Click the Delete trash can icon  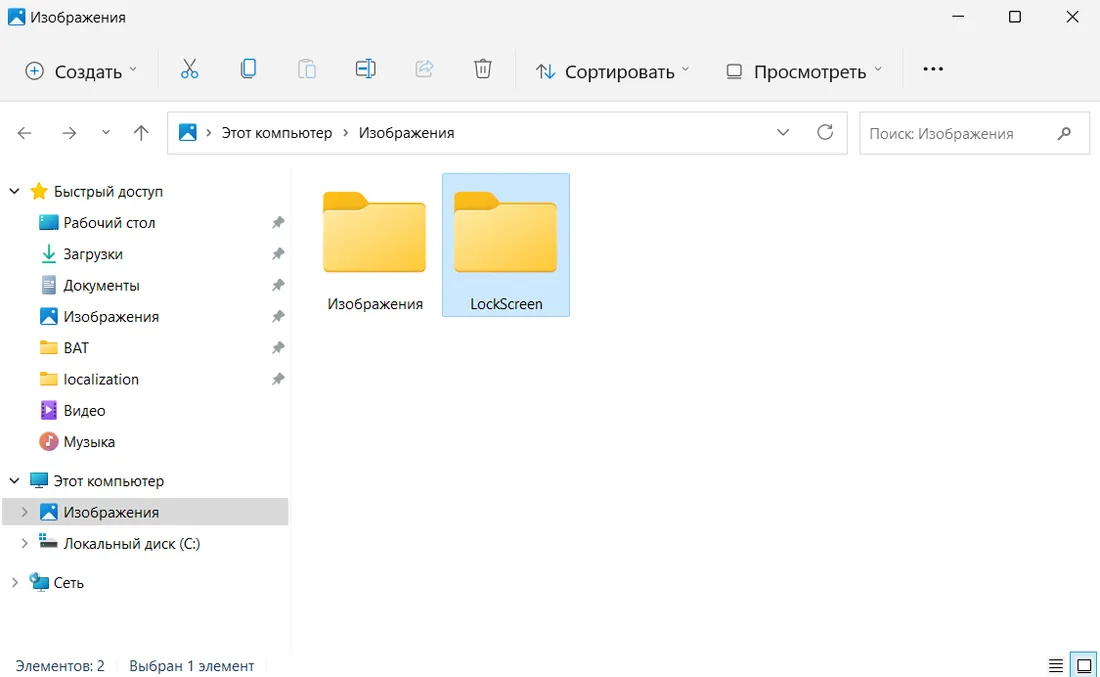point(483,69)
